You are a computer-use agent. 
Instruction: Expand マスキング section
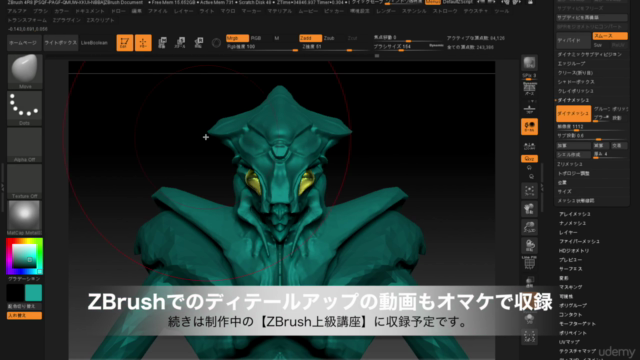pyautogui.click(x=571, y=287)
